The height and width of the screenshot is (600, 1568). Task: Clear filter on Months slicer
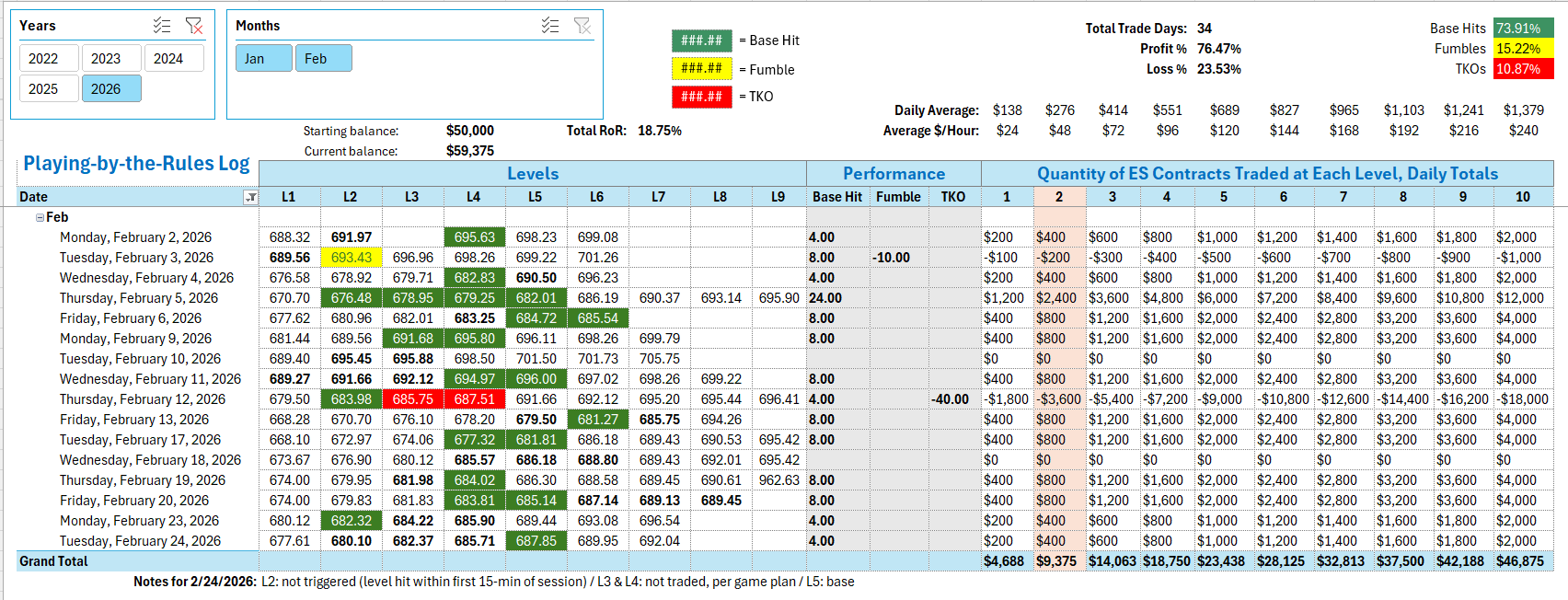582,26
